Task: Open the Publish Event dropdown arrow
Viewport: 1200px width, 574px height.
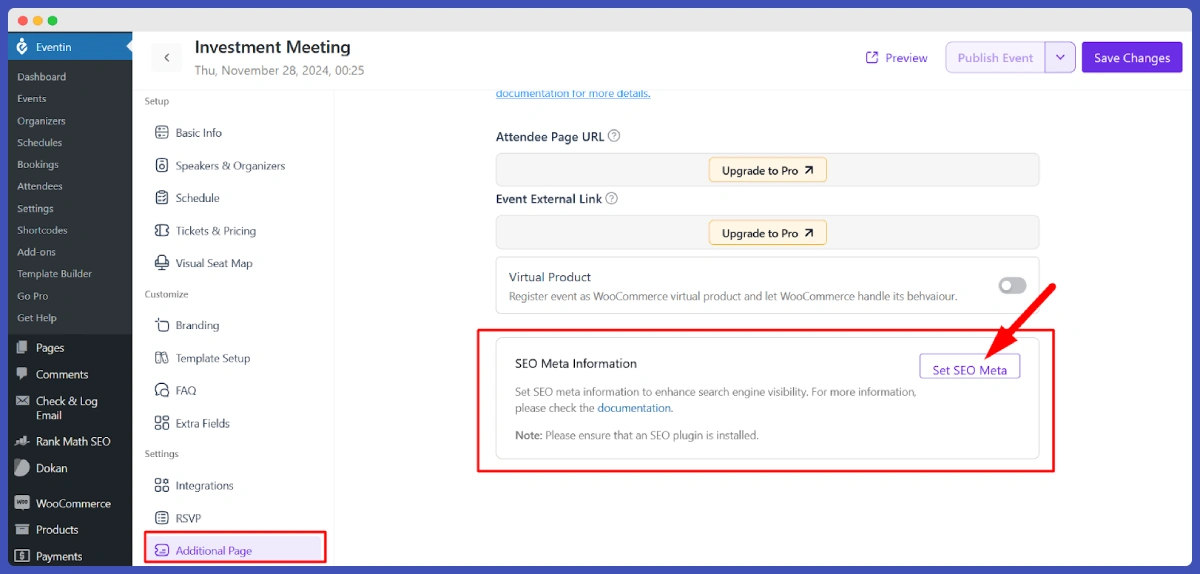Action: pos(1060,57)
